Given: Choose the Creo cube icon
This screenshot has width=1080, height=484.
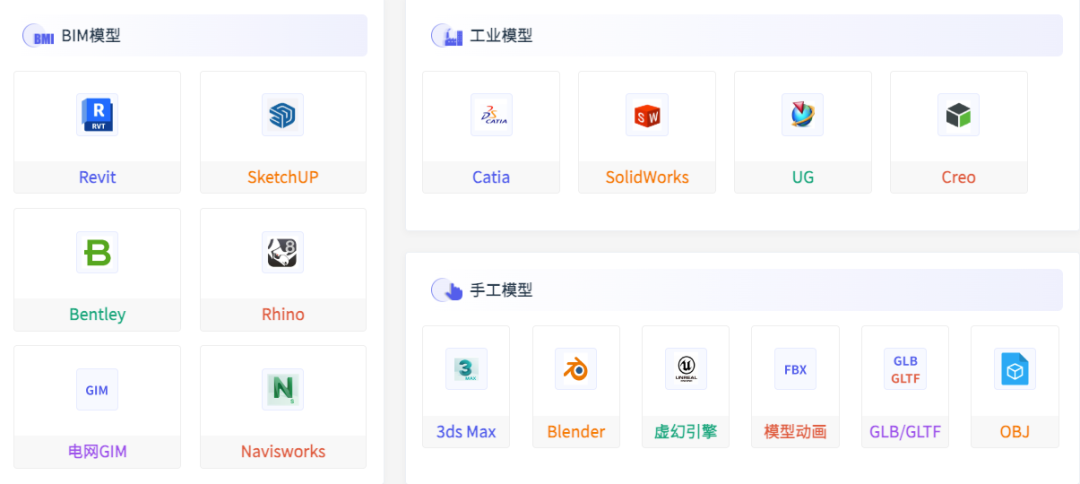Looking at the screenshot, I should tap(959, 114).
